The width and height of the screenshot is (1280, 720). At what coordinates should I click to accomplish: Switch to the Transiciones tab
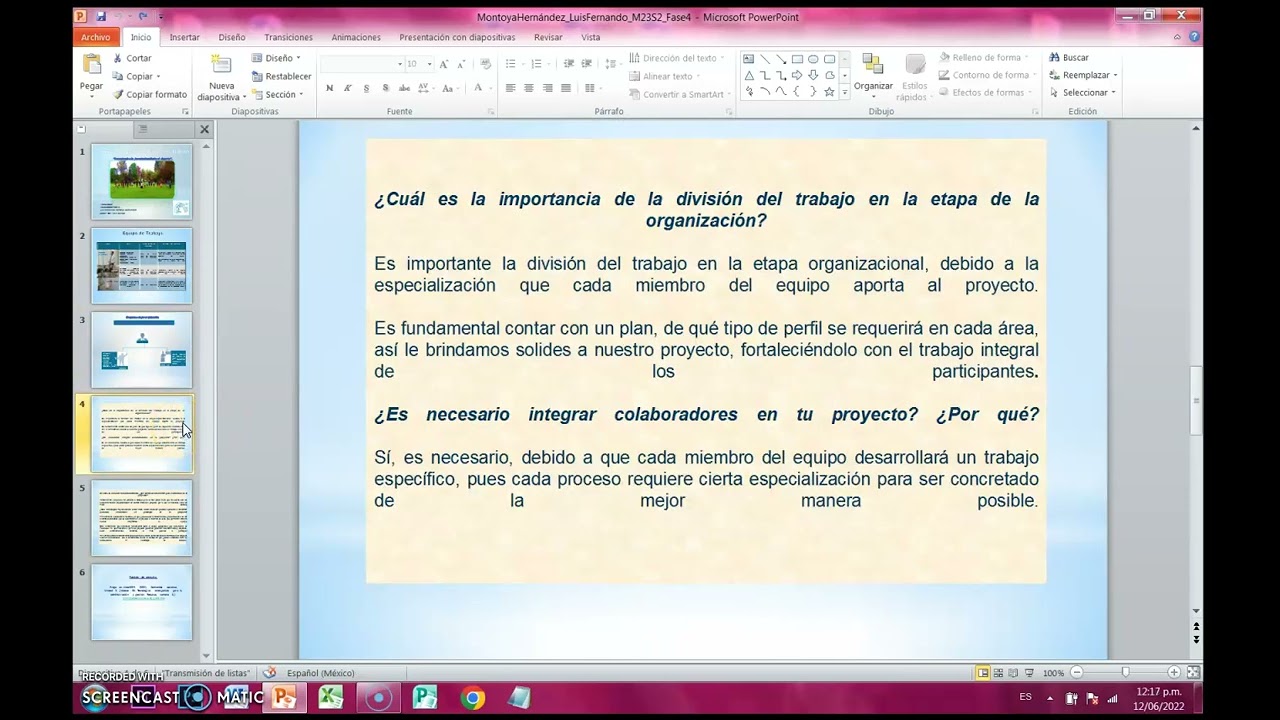click(288, 37)
